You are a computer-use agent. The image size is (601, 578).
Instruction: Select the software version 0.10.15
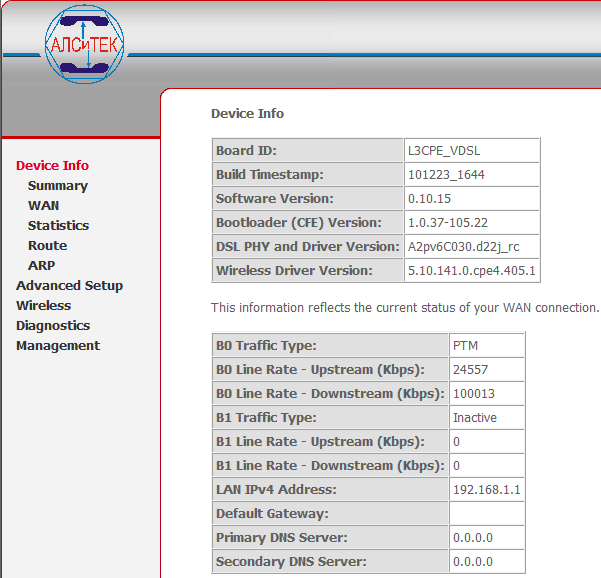tap(429, 199)
